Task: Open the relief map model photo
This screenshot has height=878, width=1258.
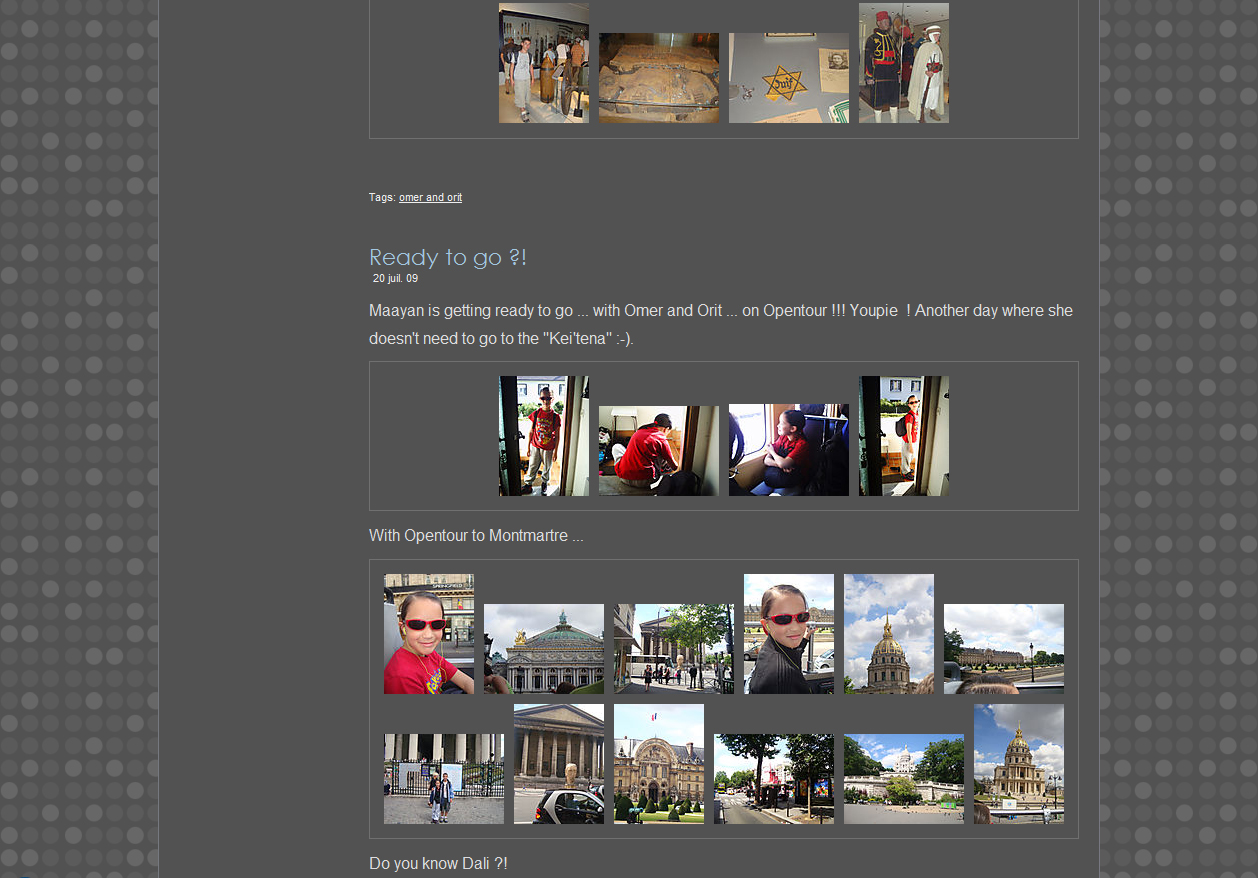Action: (658, 78)
